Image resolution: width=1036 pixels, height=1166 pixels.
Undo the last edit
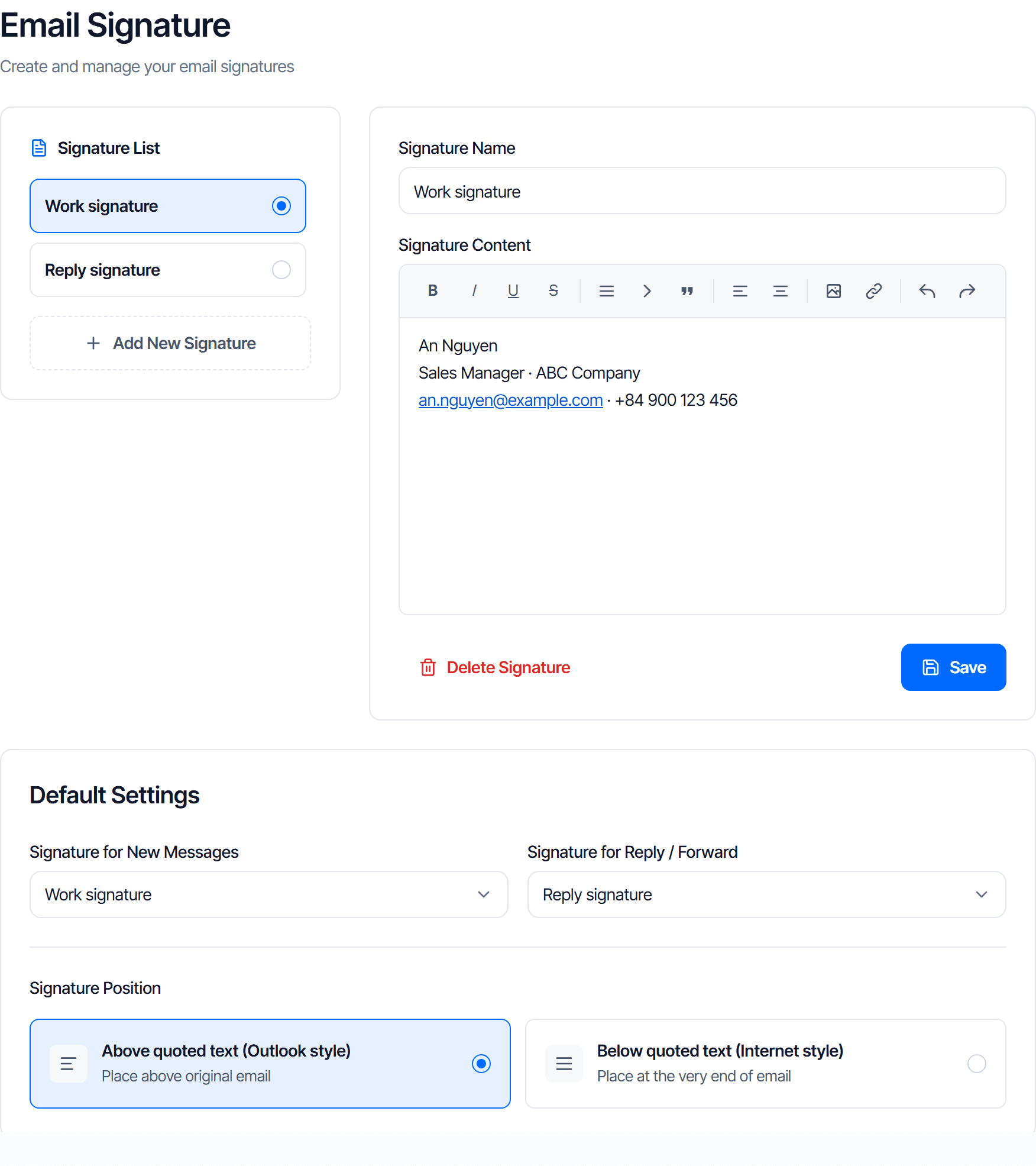click(927, 290)
